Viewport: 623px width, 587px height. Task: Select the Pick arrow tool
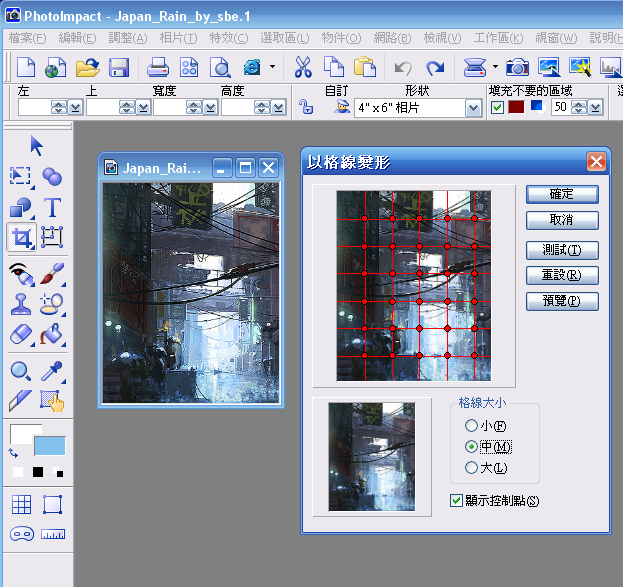coord(37,145)
